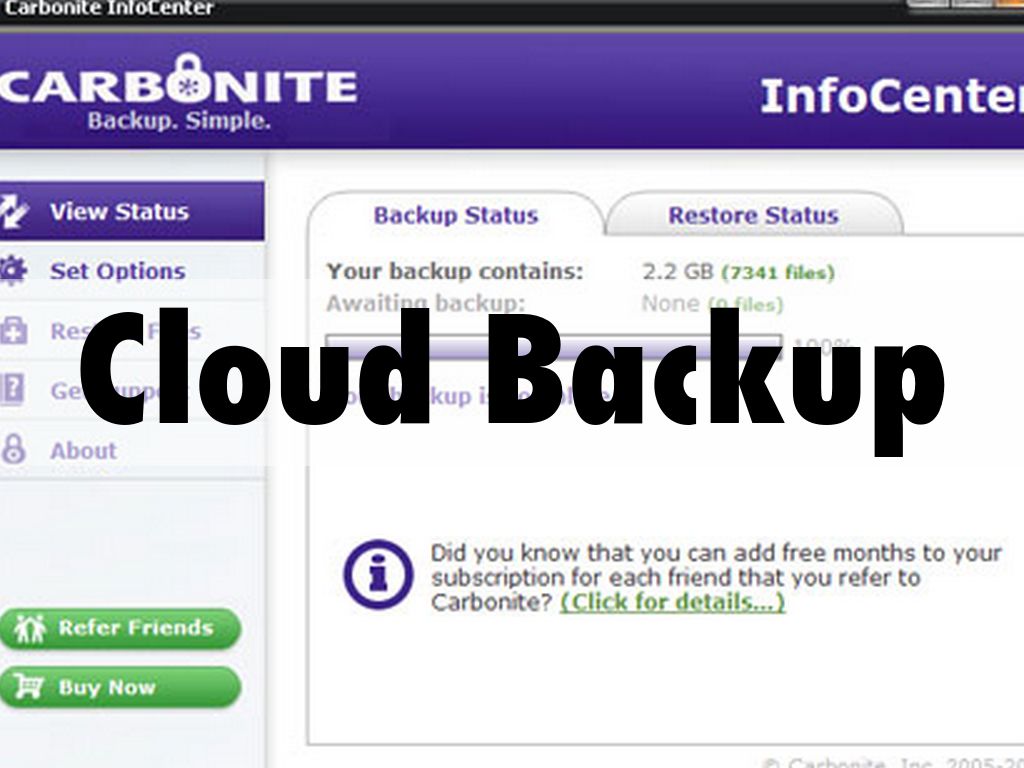Click the Get Support question mark icon
Viewport: 1024px width, 768px height.
coord(12,391)
